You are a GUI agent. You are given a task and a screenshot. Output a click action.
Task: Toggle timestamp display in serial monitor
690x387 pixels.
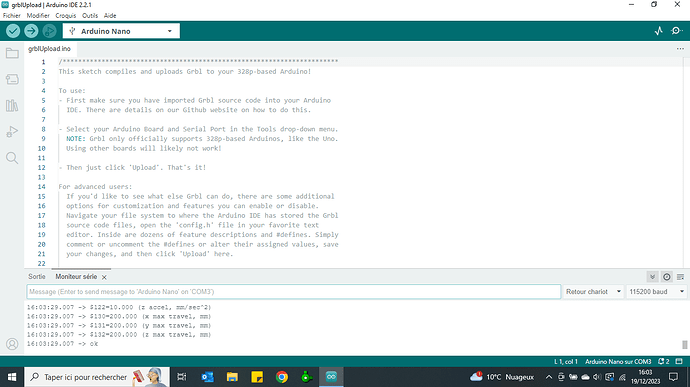[x=667, y=276]
